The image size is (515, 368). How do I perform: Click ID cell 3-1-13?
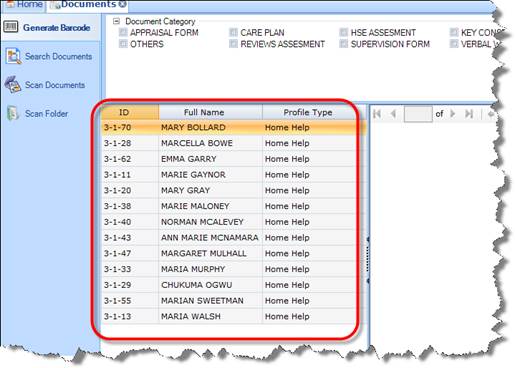[130, 316]
